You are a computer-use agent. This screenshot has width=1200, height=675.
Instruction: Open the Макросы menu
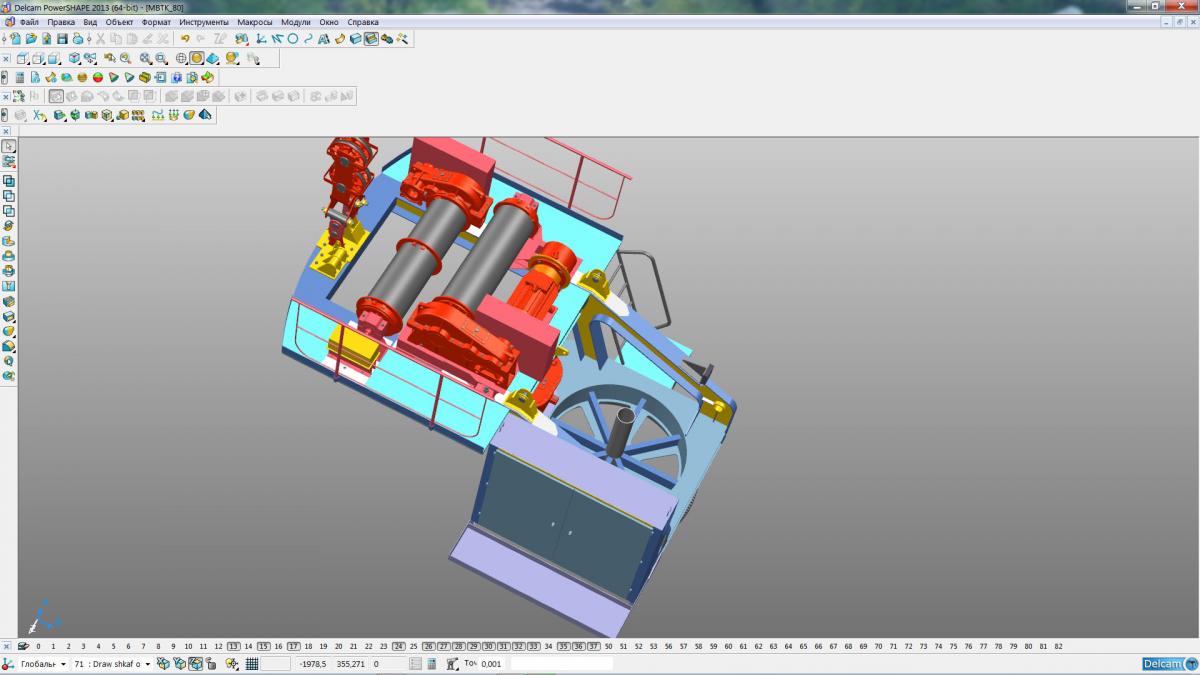click(x=255, y=22)
